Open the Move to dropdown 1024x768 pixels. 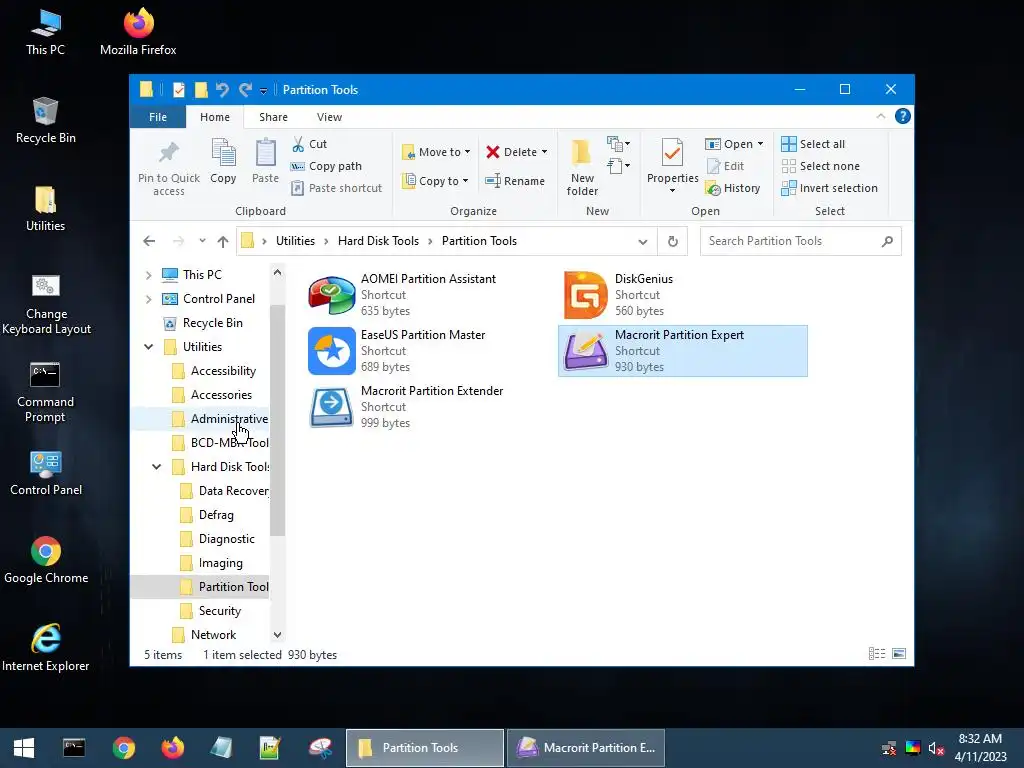(x=436, y=152)
